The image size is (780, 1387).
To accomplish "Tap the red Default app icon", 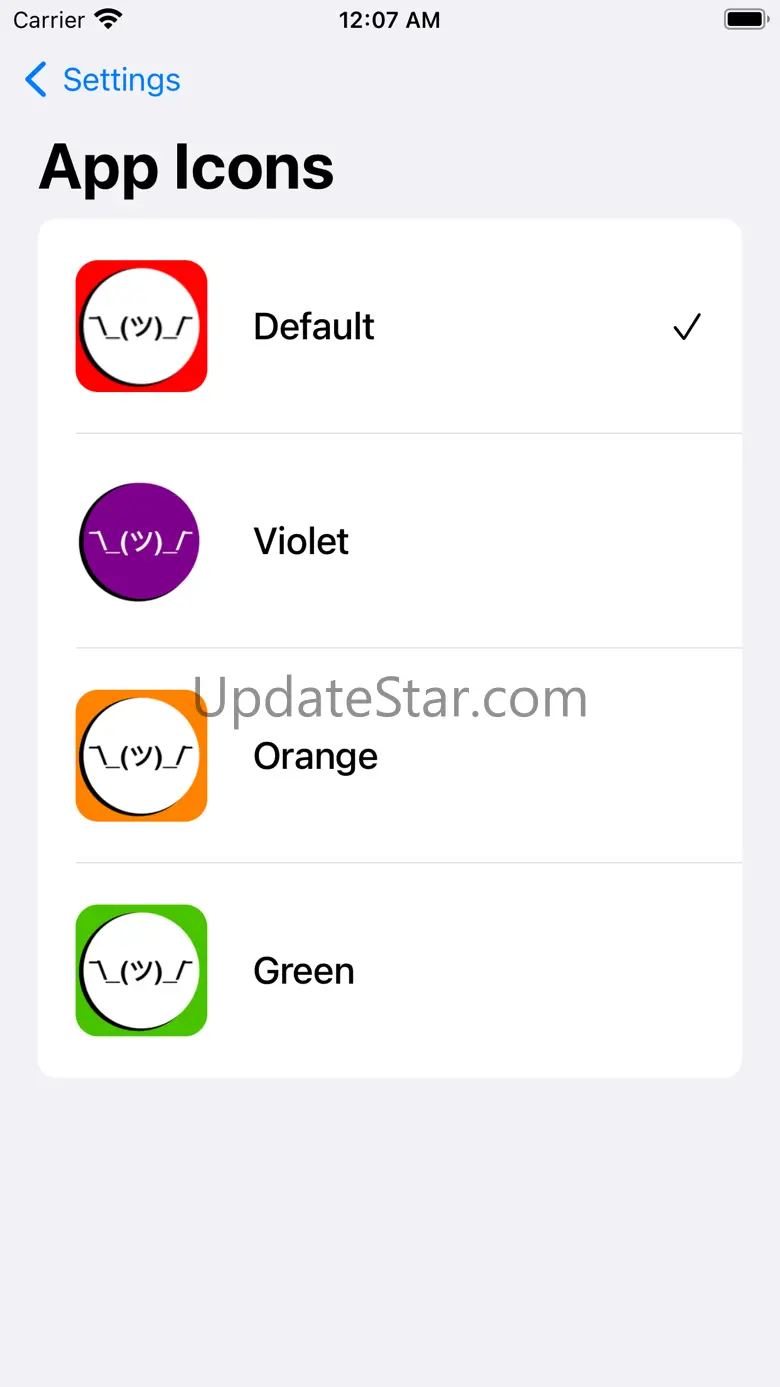I will pyautogui.click(x=141, y=326).
